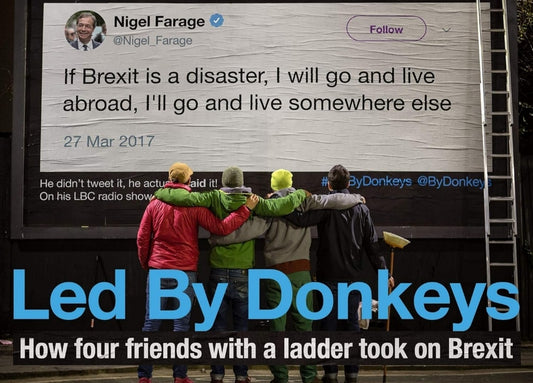Click the broom head held upright
This screenshot has width=533, height=383.
396,239
